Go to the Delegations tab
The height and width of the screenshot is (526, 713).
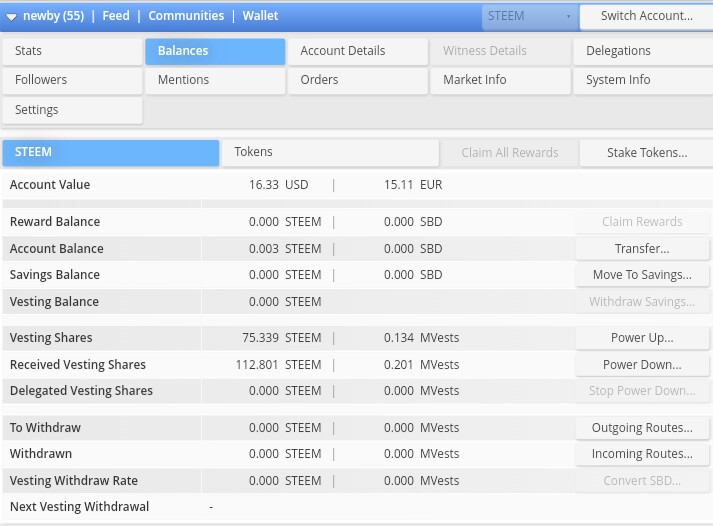point(643,51)
